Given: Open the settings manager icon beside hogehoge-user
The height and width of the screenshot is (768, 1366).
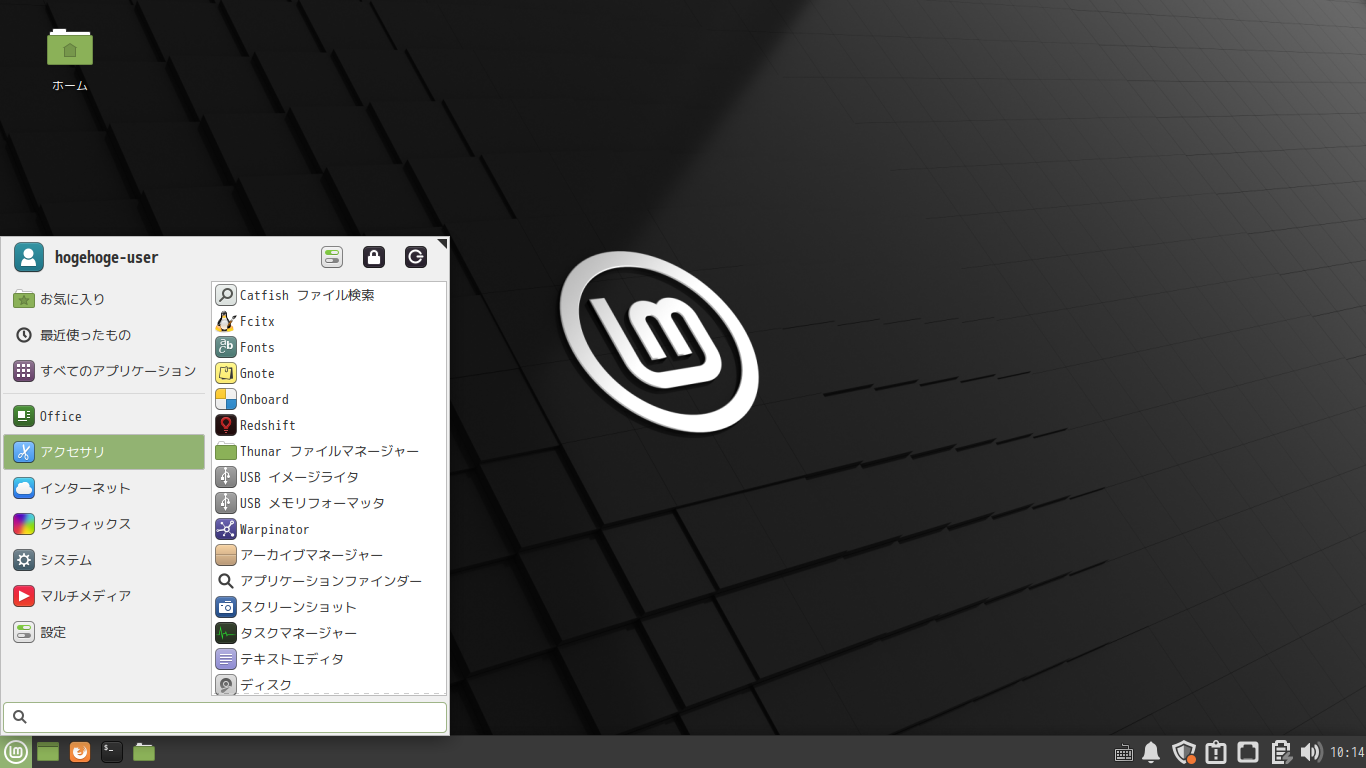Looking at the screenshot, I should coord(332,257).
